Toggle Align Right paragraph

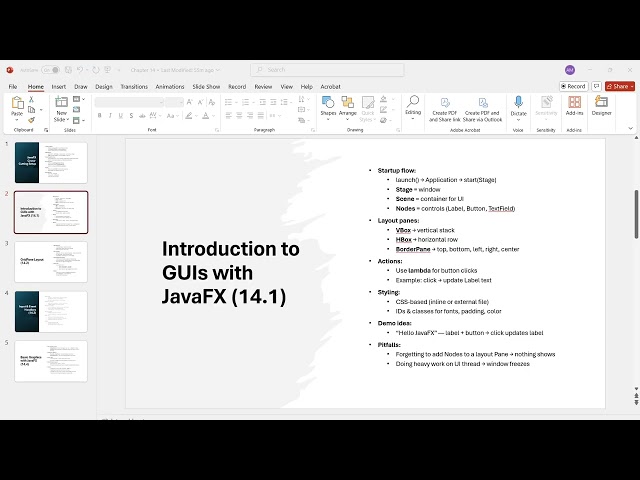pyautogui.click(x=250, y=116)
